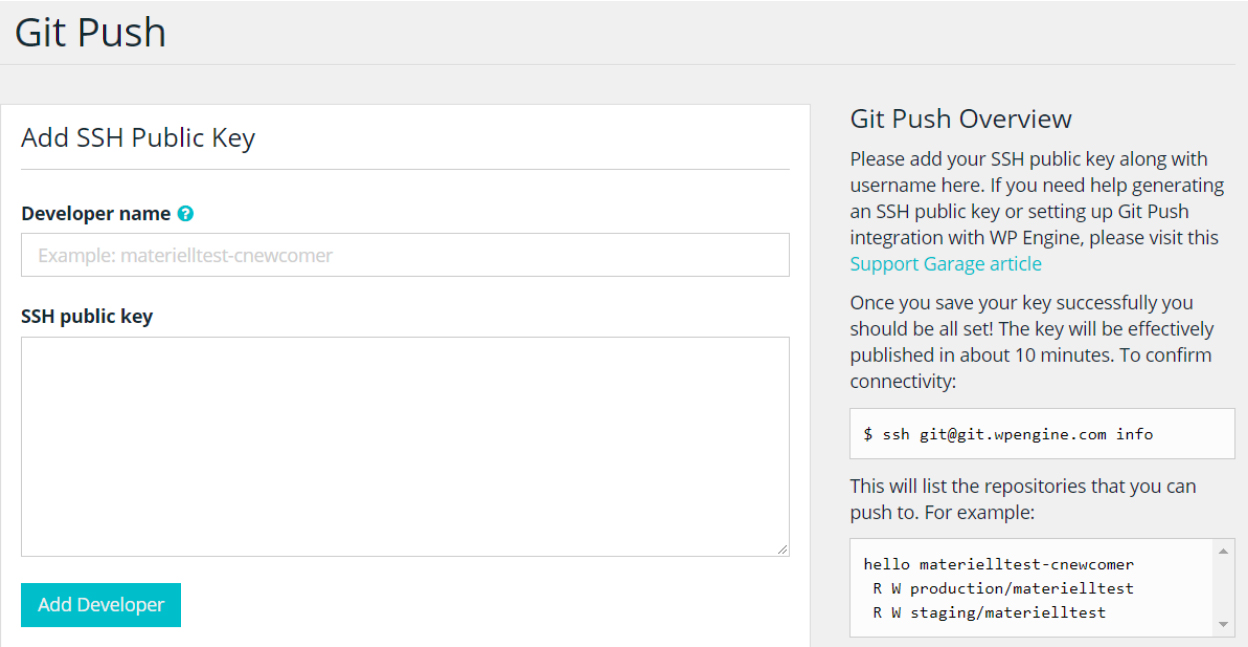The width and height of the screenshot is (1248, 647).
Task: Click the help icon beside Developer name
Action: [x=185, y=214]
